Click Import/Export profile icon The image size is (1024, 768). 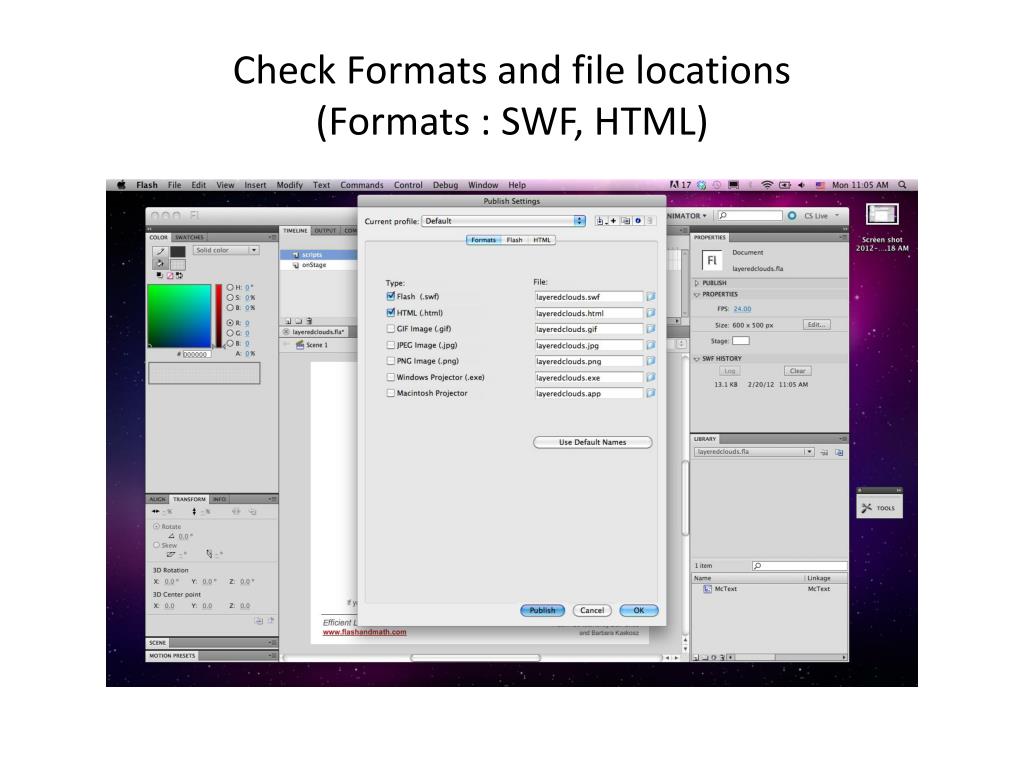600,221
